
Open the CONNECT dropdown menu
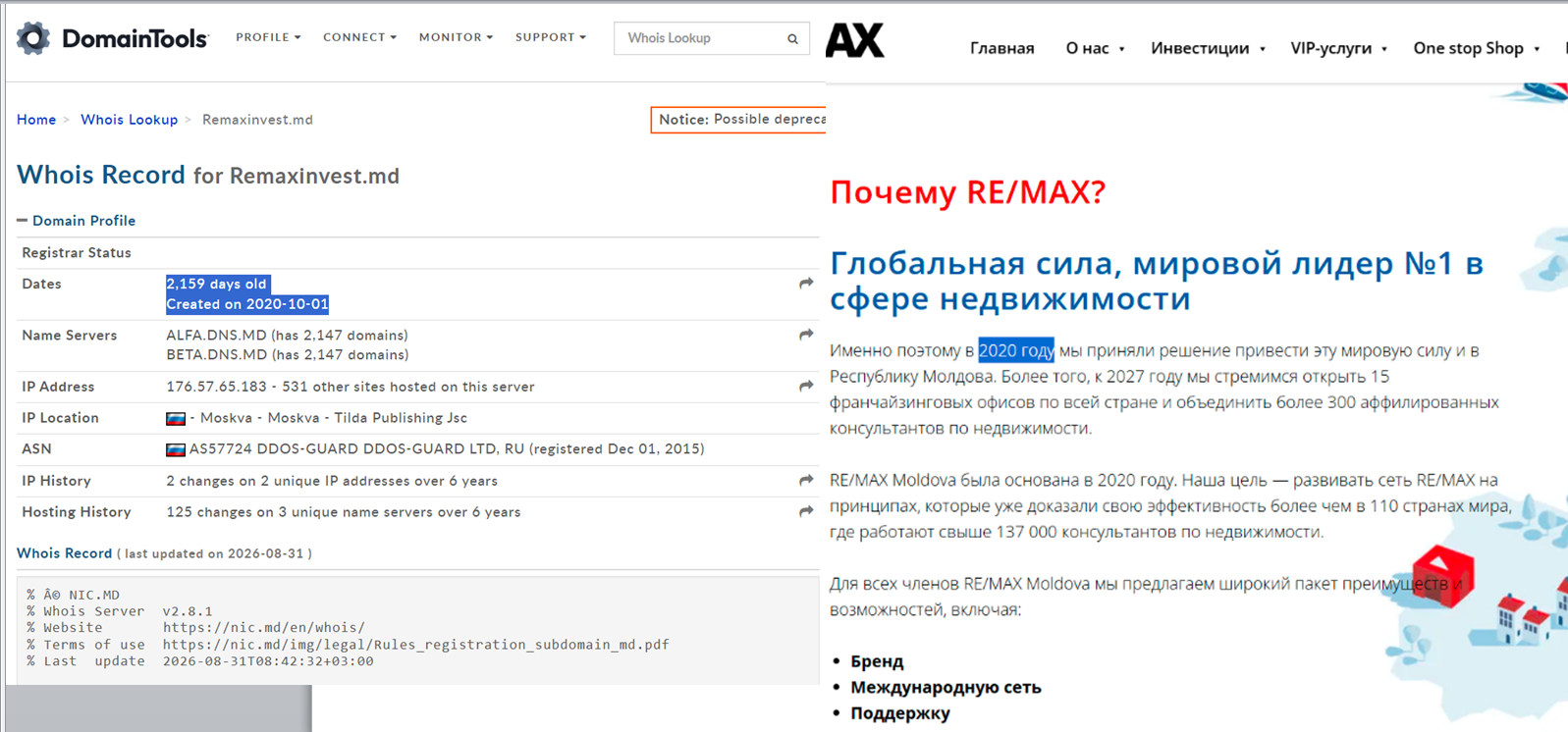click(359, 37)
